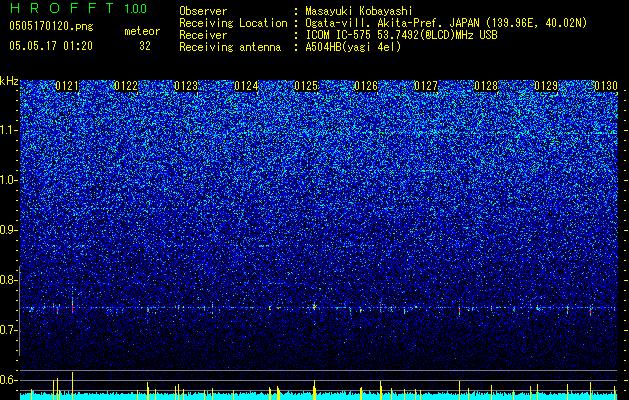Click the 0128 time marker
This screenshot has width=629, height=400.
(x=486, y=86)
